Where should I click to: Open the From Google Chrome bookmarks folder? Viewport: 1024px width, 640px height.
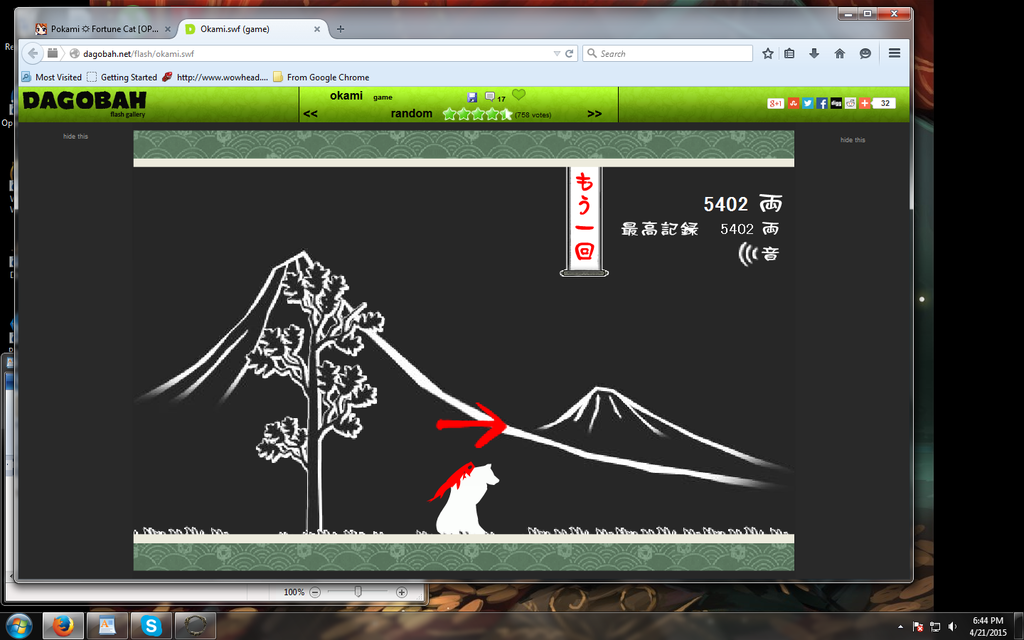(321, 77)
